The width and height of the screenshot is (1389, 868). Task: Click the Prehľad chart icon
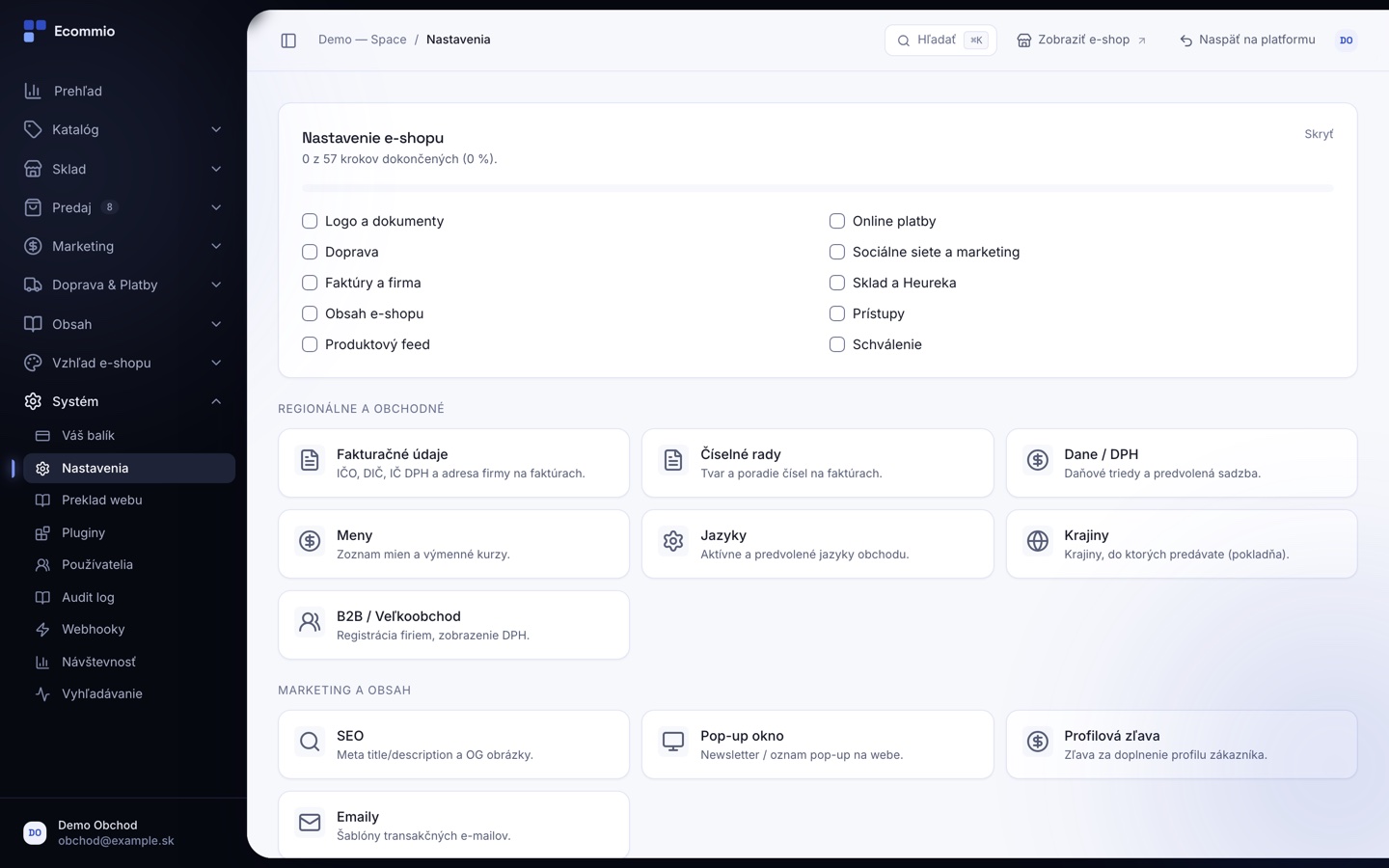[33, 91]
